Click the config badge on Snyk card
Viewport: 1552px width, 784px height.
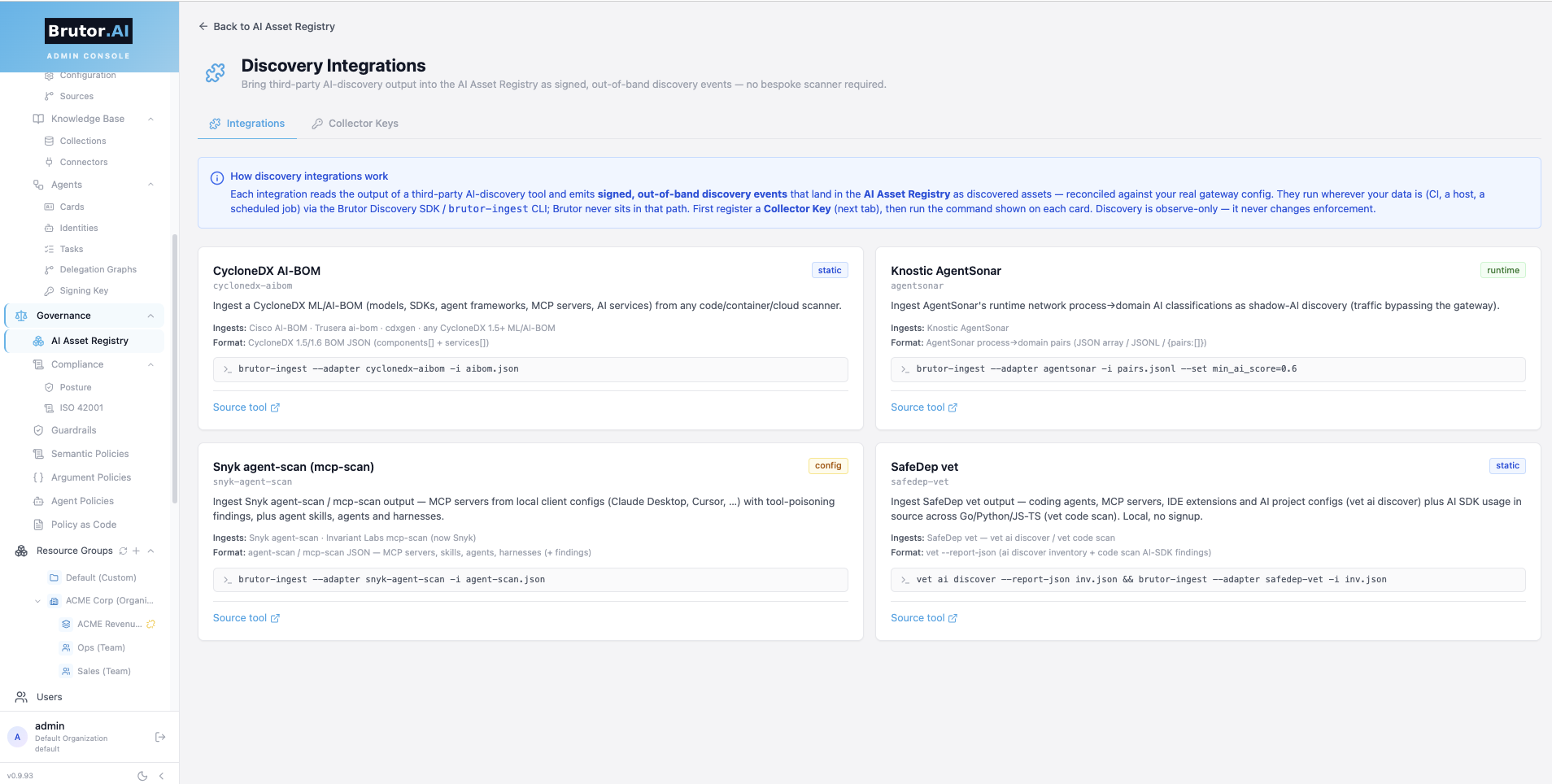pyautogui.click(x=828, y=466)
